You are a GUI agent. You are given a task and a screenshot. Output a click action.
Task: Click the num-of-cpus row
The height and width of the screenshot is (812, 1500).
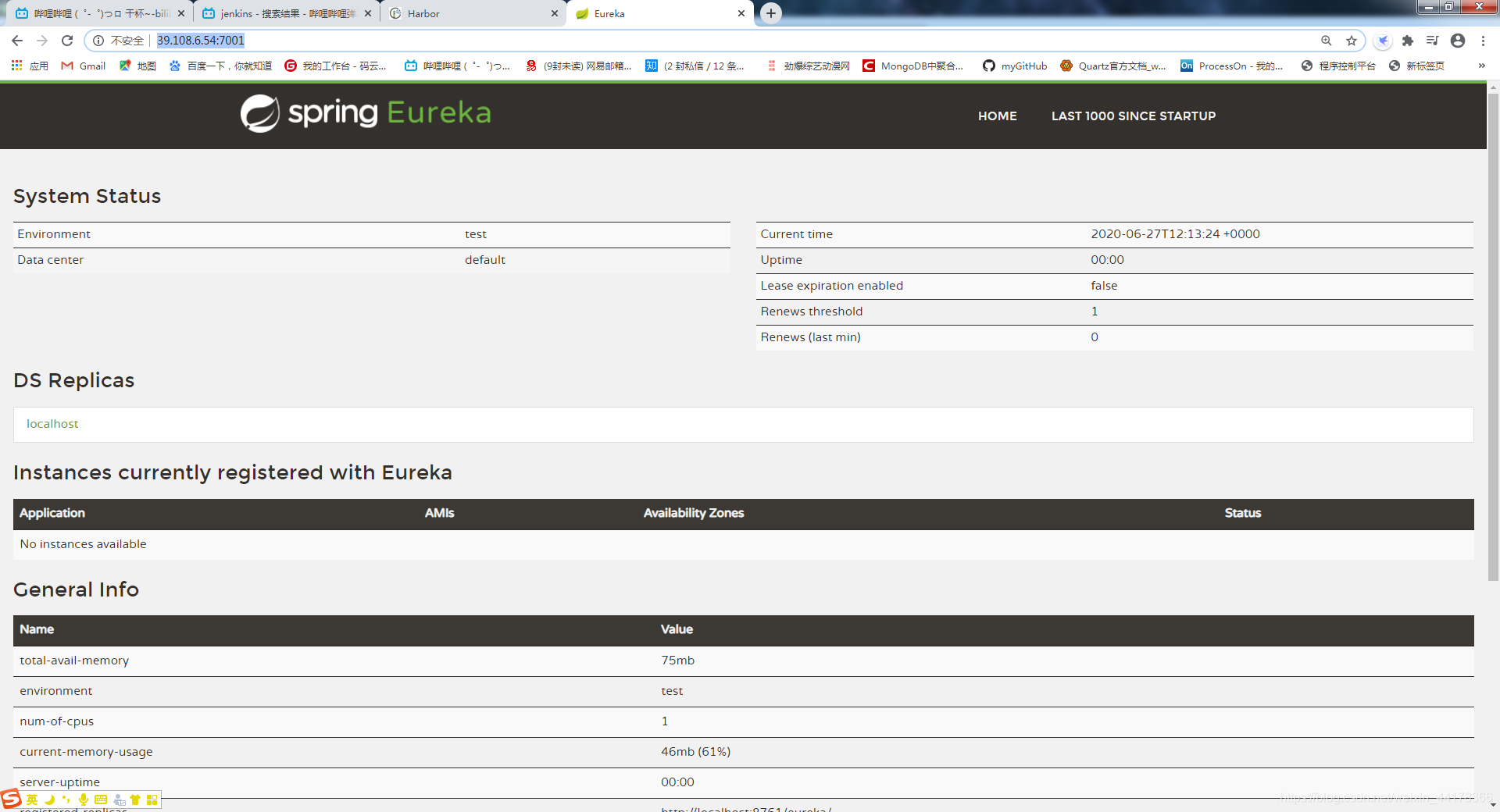tap(744, 721)
